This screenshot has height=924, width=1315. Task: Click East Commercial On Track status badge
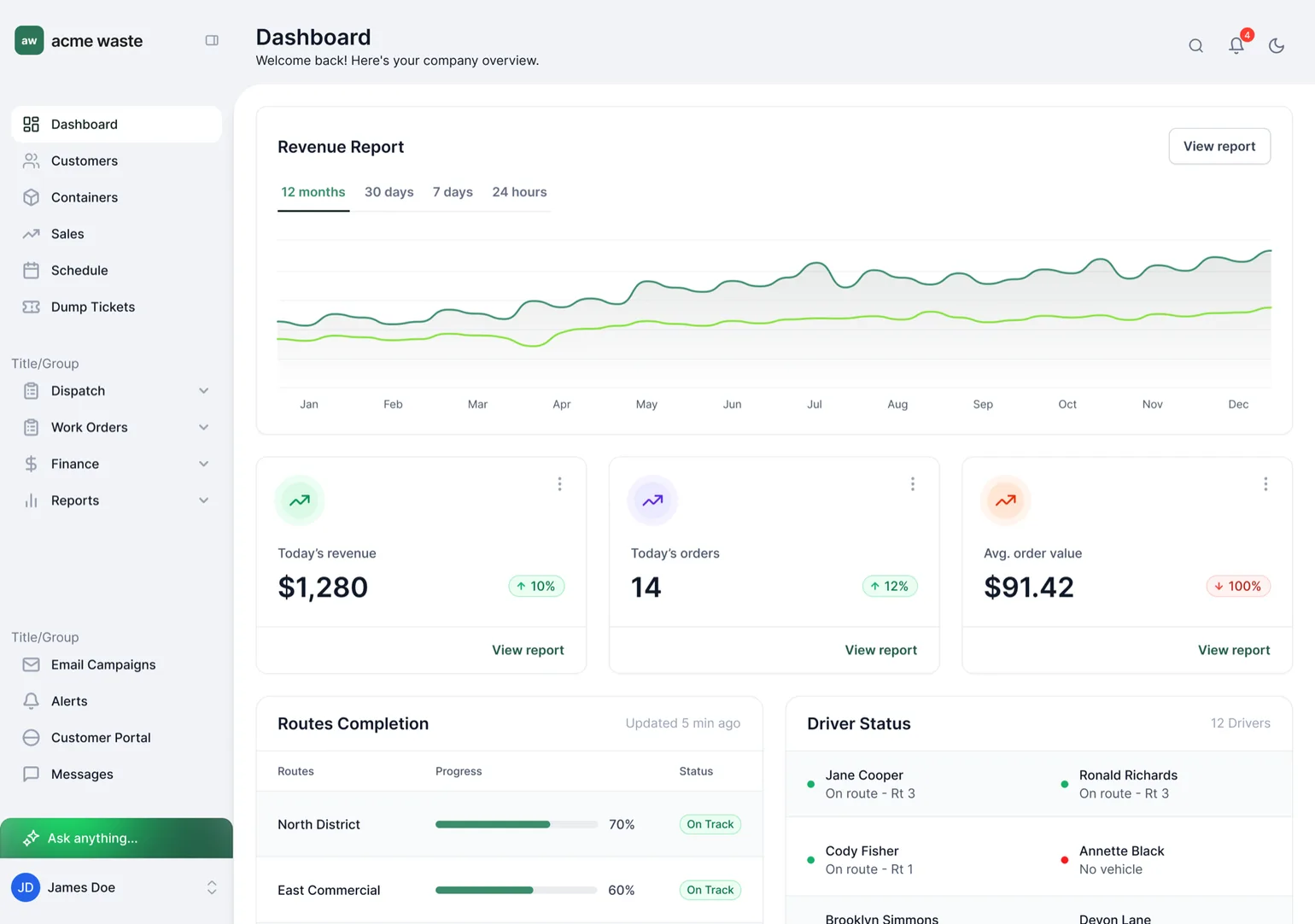tap(710, 890)
